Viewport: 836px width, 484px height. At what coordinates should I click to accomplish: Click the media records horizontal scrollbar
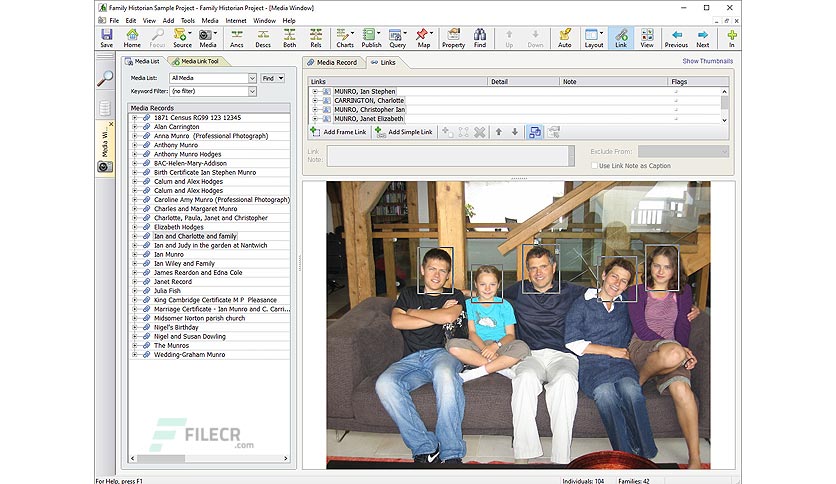209,458
